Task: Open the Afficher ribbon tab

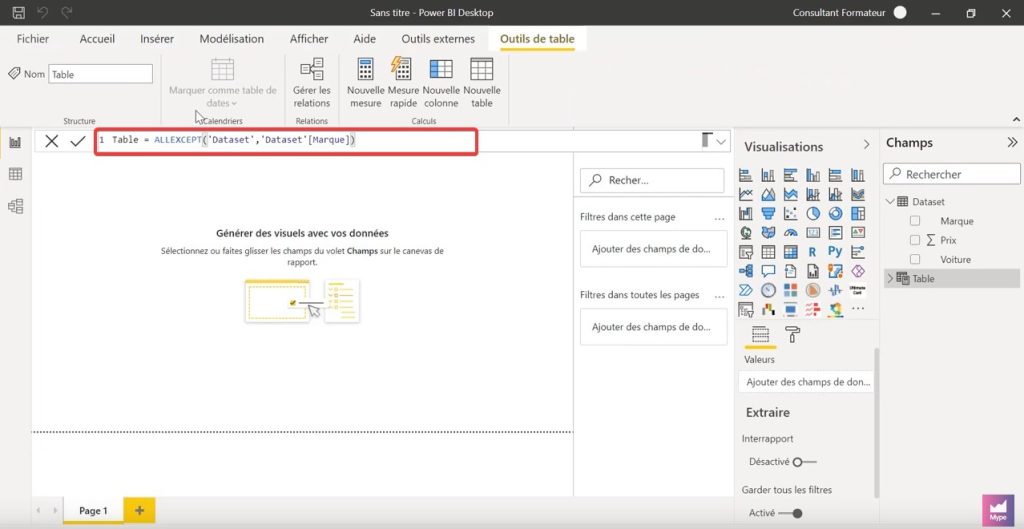Action: point(309,39)
